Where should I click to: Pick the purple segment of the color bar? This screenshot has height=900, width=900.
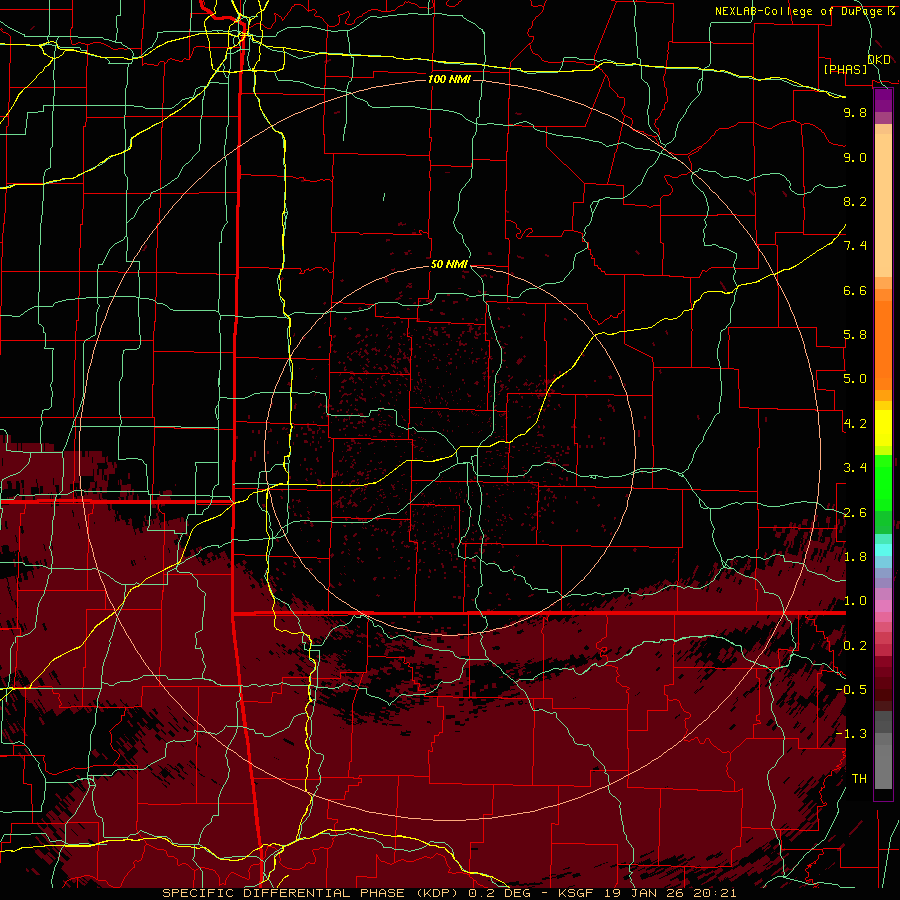pyautogui.click(x=883, y=101)
